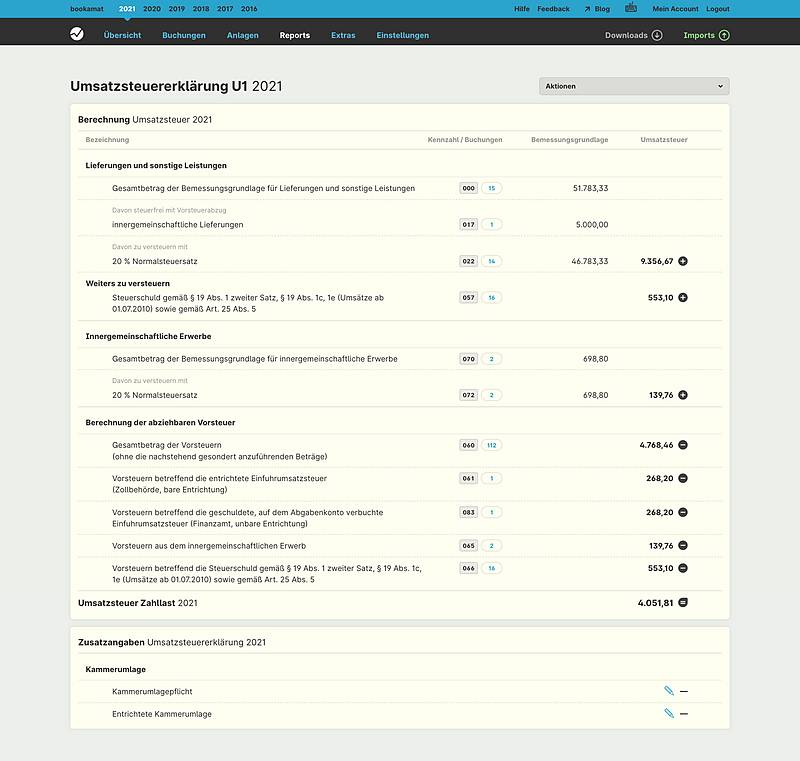This screenshot has height=761, width=800.
Task: Click the plus icon next to 553,10 Steuerschuld
Action: click(x=683, y=297)
